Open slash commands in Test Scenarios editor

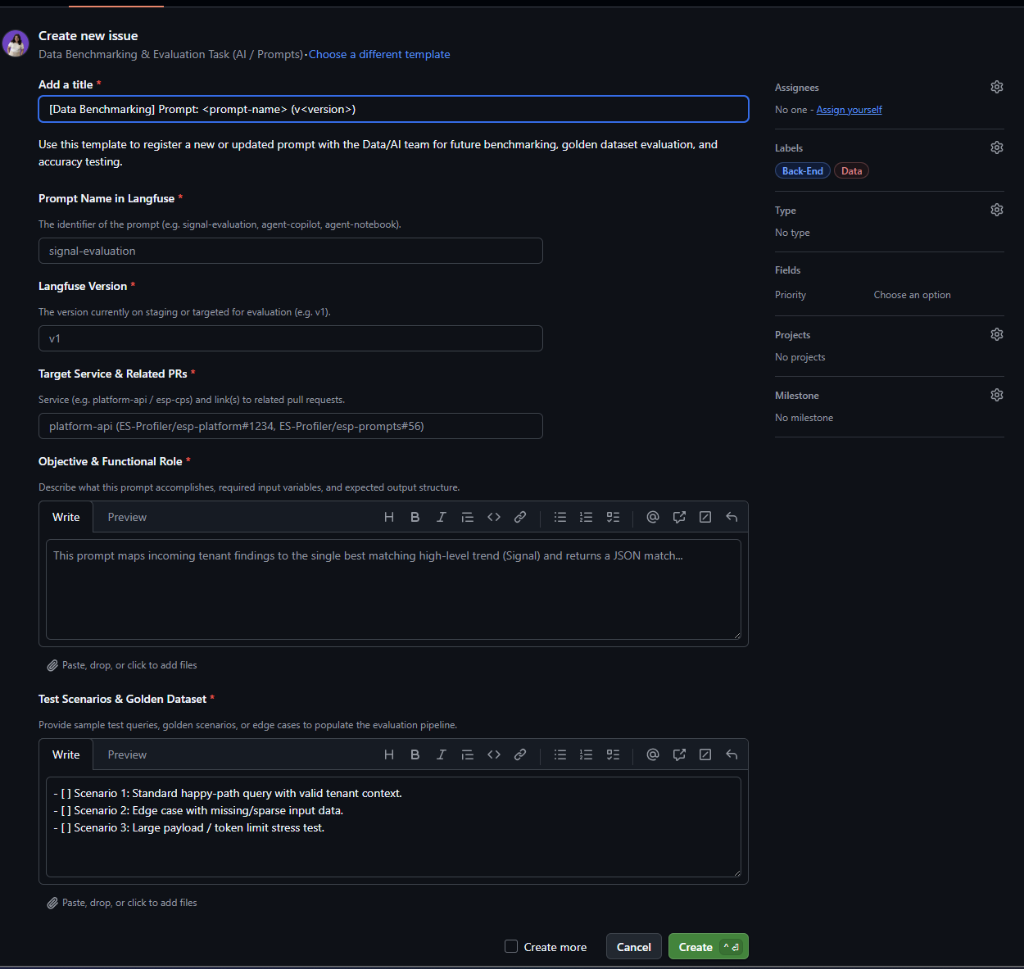pos(705,755)
